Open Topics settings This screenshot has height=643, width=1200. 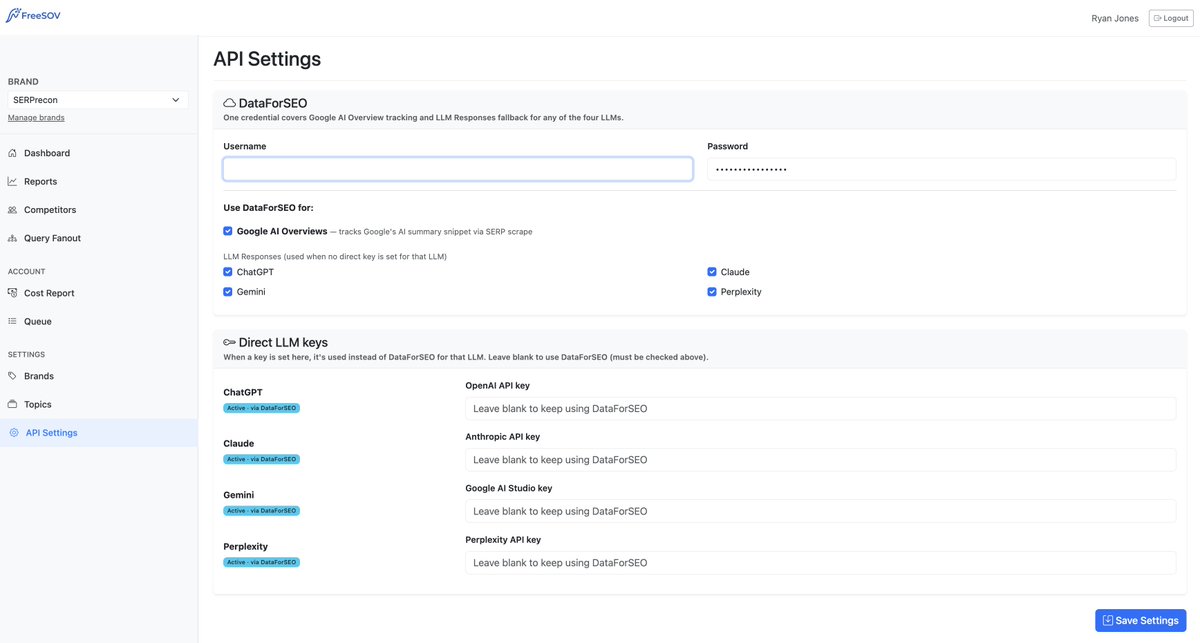point(98,404)
